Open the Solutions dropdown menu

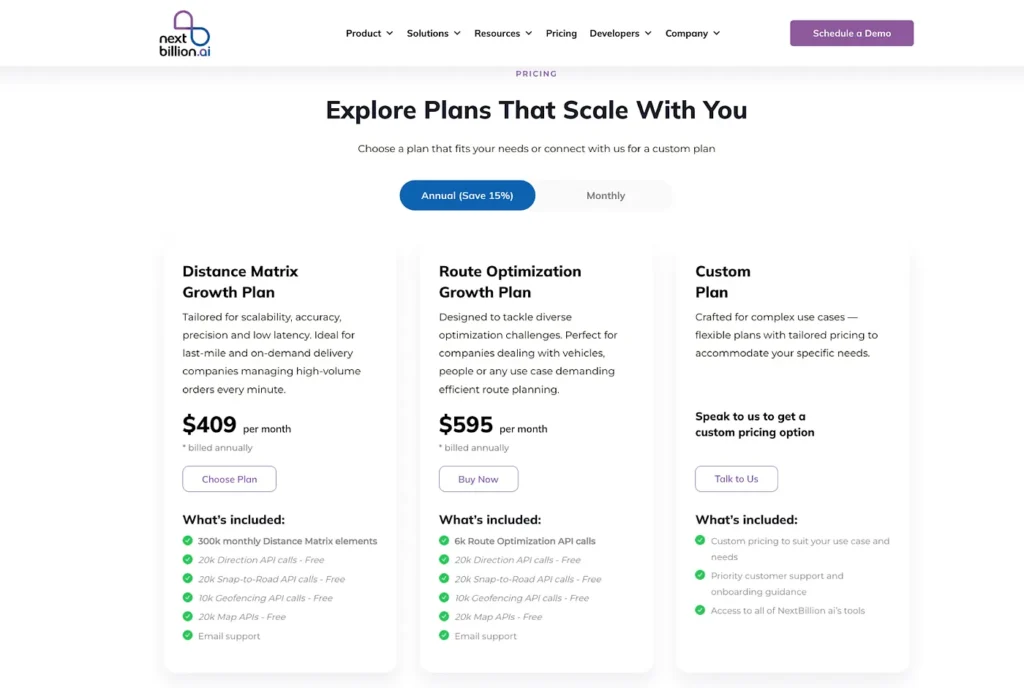(x=433, y=33)
